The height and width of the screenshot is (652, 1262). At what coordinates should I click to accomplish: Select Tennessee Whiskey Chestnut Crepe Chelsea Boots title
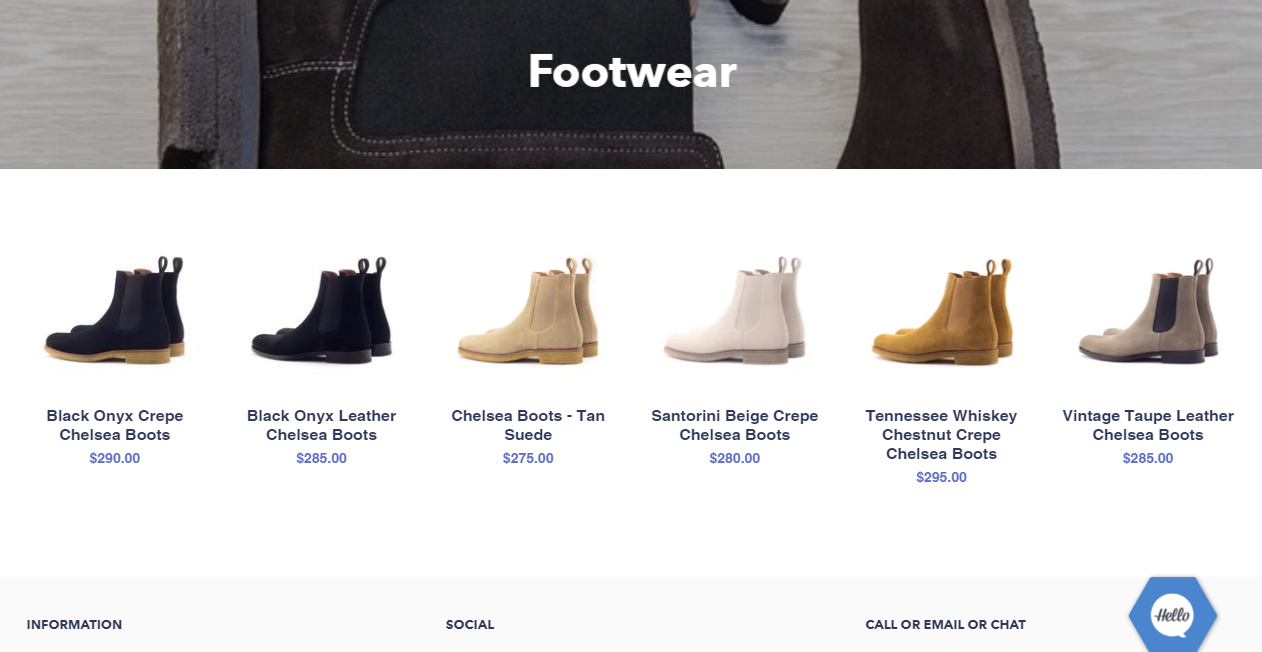pos(942,434)
